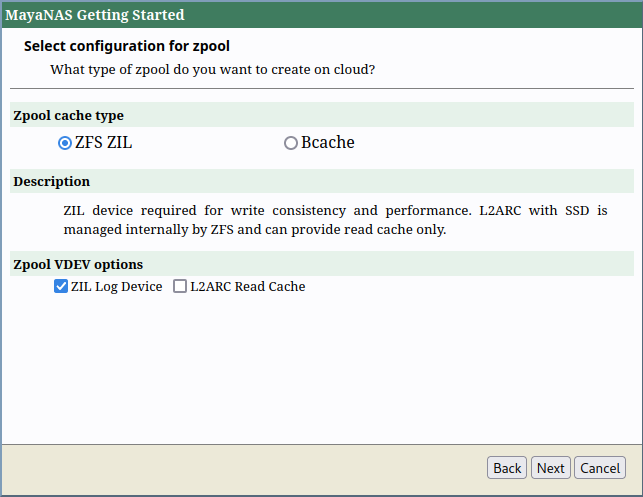Click the 'Description' section header
This screenshot has height=497, width=643.
52,182
